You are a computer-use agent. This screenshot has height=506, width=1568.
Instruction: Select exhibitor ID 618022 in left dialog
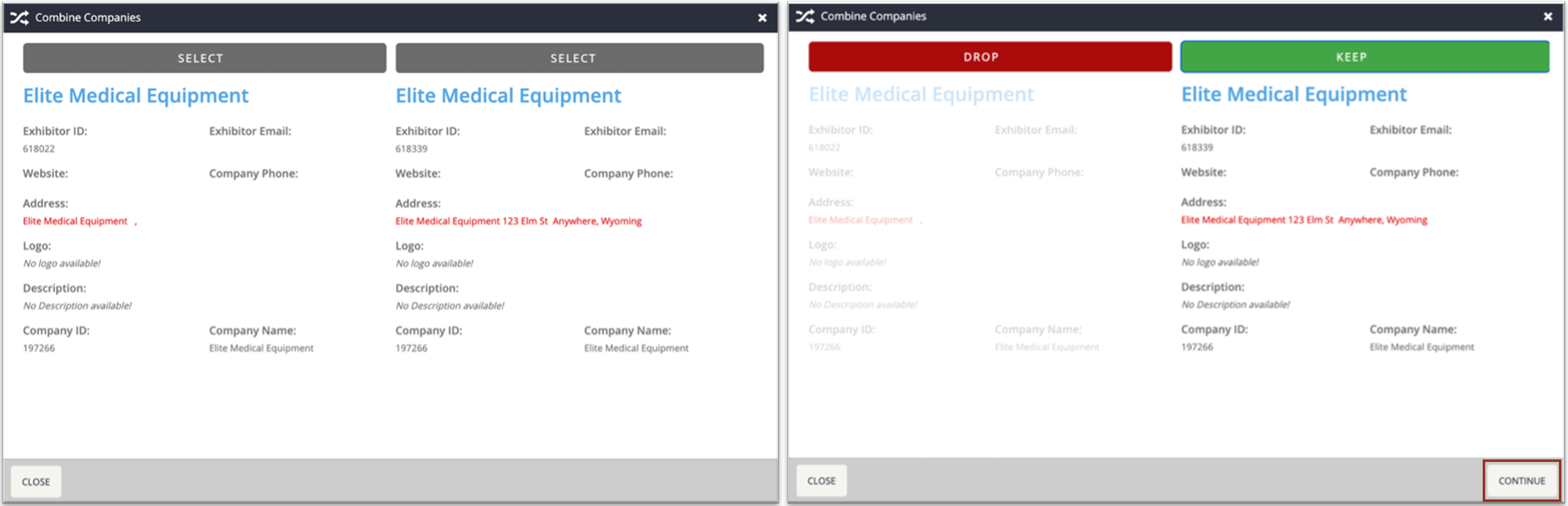point(39,149)
